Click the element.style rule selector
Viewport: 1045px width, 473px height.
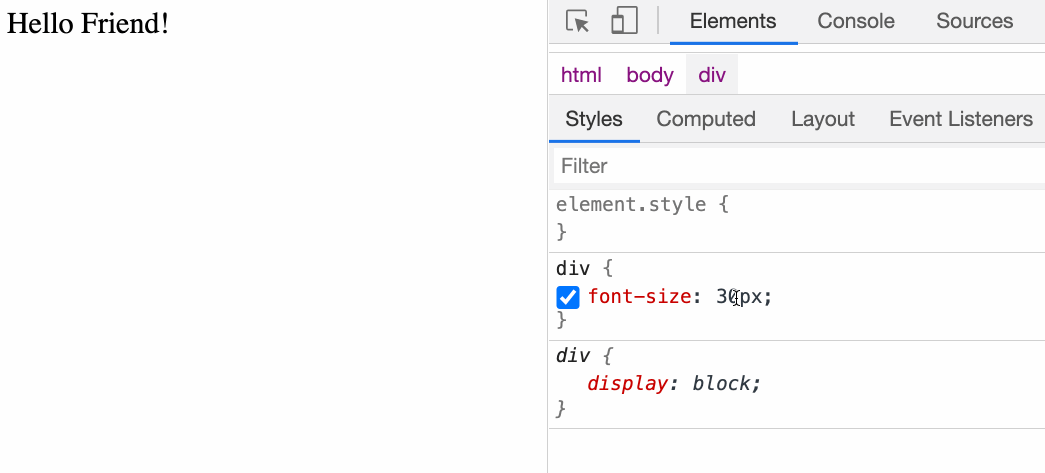(x=630, y=204)
